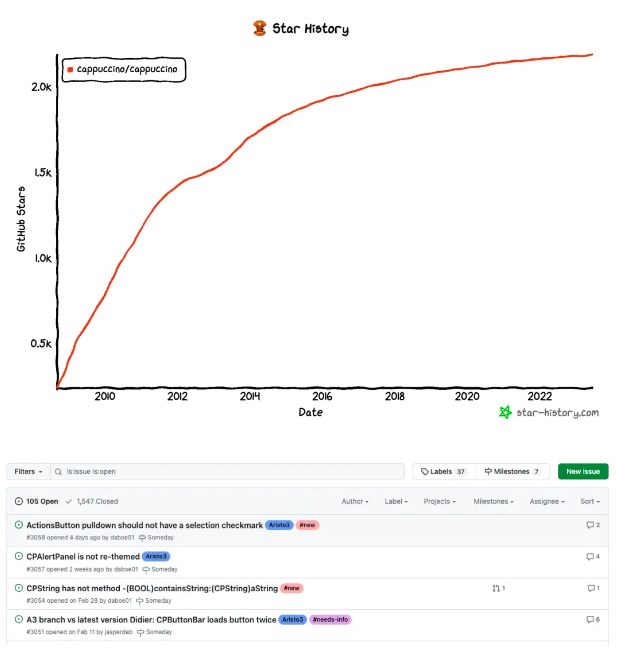627x653 pixels.
Task: Click open-issue icon beside CPAlertPanel issue
Action: coord(19,555)
